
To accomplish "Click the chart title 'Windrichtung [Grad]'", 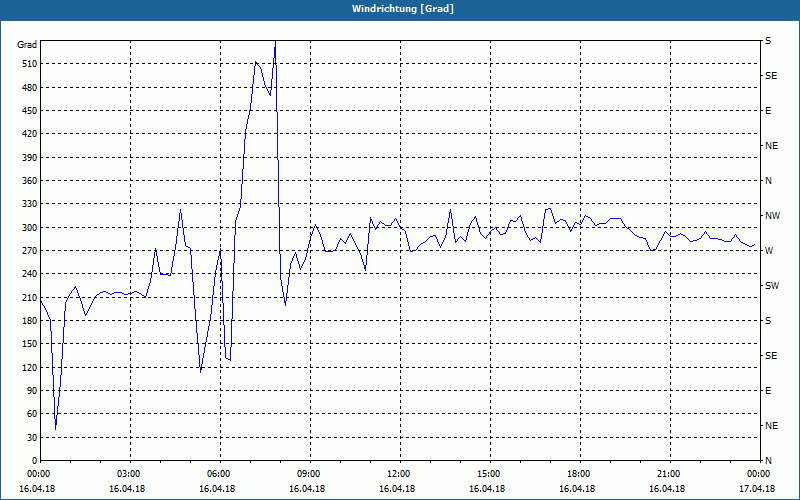I will click(403, 9).
